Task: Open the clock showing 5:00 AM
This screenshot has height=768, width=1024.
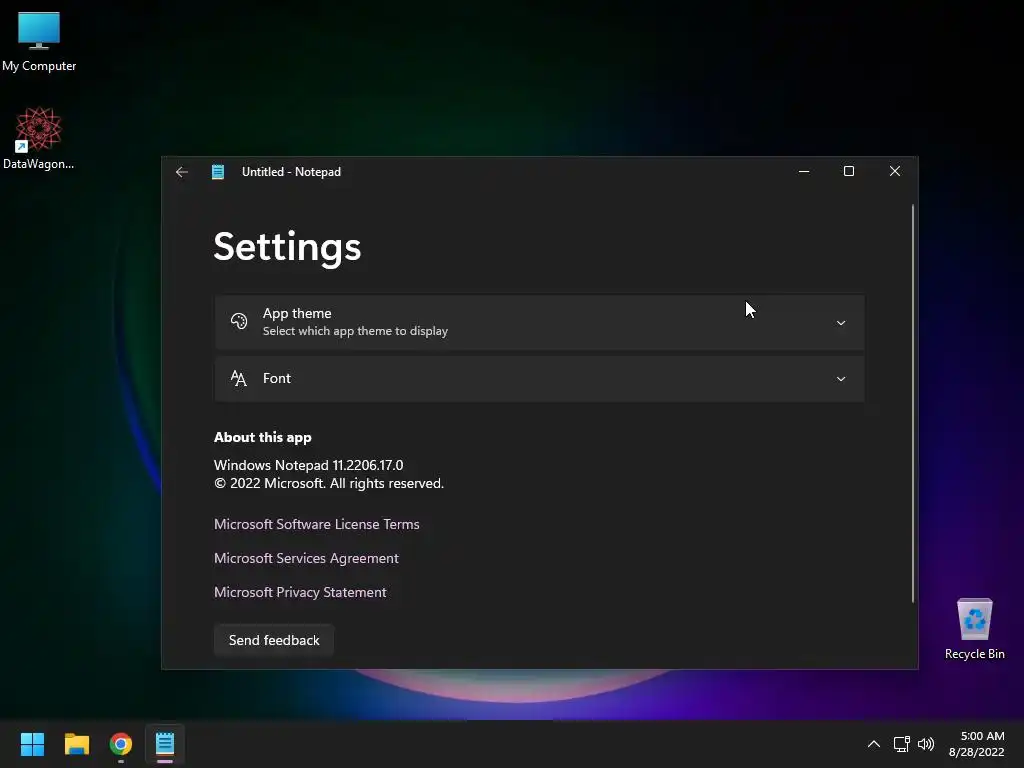Action: (976, 744)
